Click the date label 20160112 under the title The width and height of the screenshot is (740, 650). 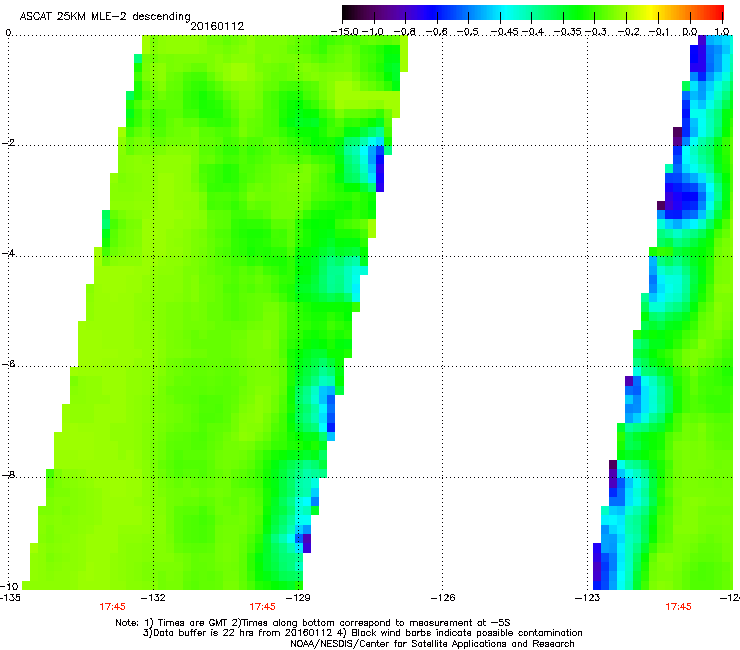pos(217,26)
